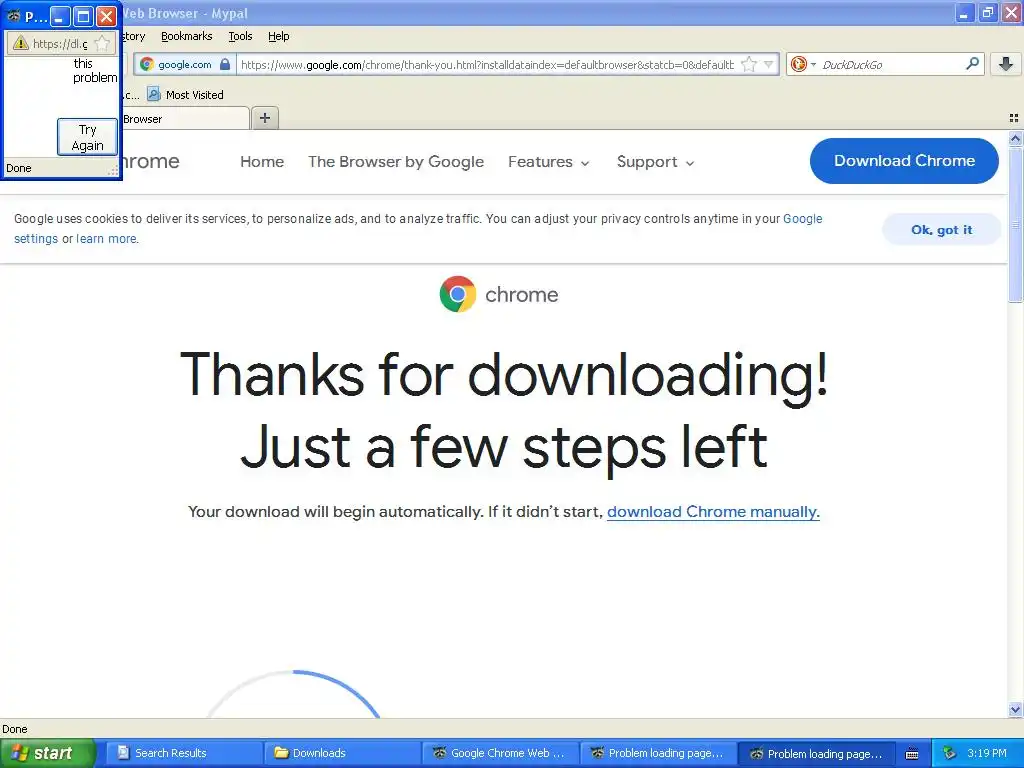Image resolution: width=1024 pixels, height=768 pixels.
Task: Open the DuckDuckGo search engine selector
Action: (x=803, y=64)
